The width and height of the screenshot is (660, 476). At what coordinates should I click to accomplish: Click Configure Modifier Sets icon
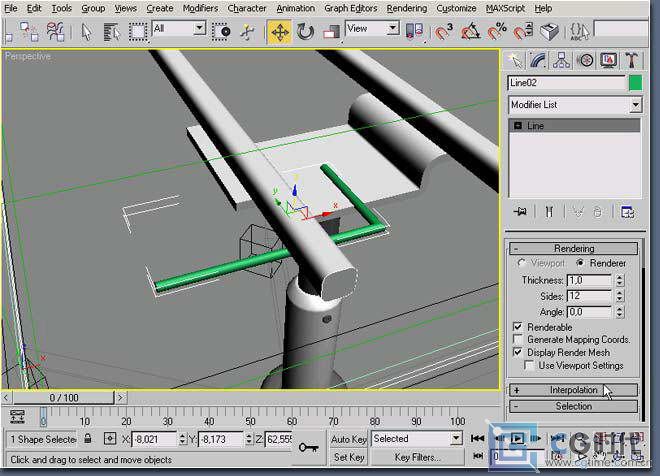coord(628,212)
